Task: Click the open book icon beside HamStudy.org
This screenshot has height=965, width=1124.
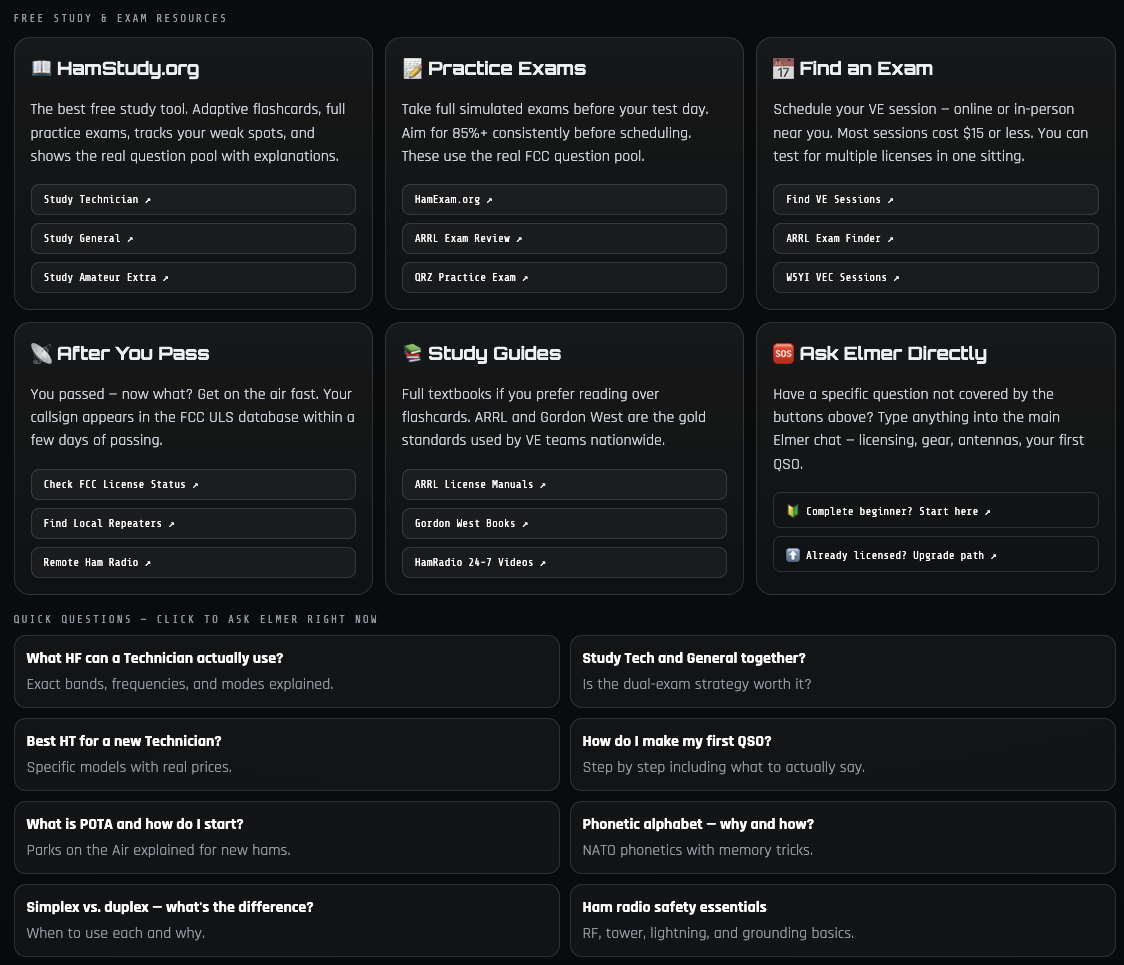Action: pos(41,68)
